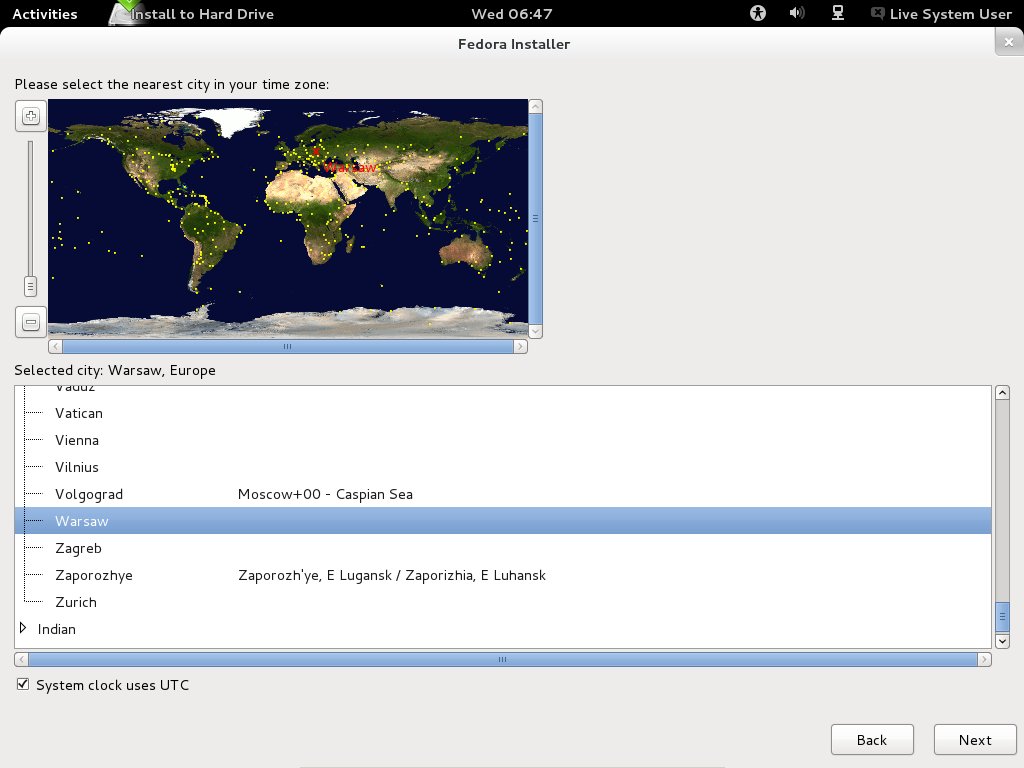Click the red Warsaw marker on the map
Viewport: 1024px width, 768px height.
(316, 151)
